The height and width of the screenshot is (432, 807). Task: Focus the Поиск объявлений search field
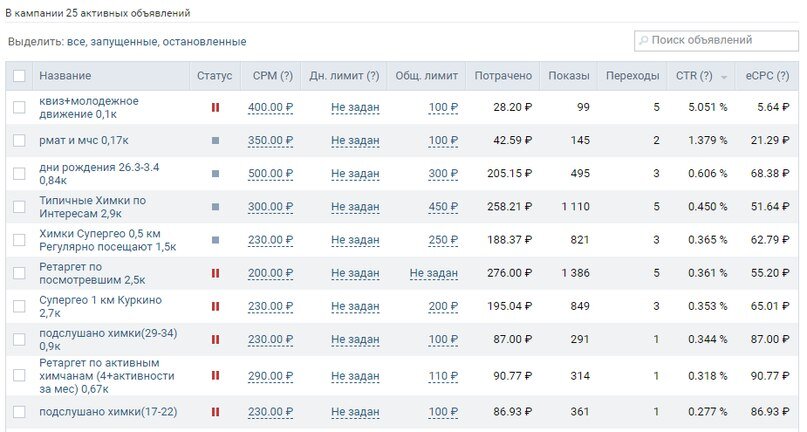pyautogui.click(x=716, y=41)
